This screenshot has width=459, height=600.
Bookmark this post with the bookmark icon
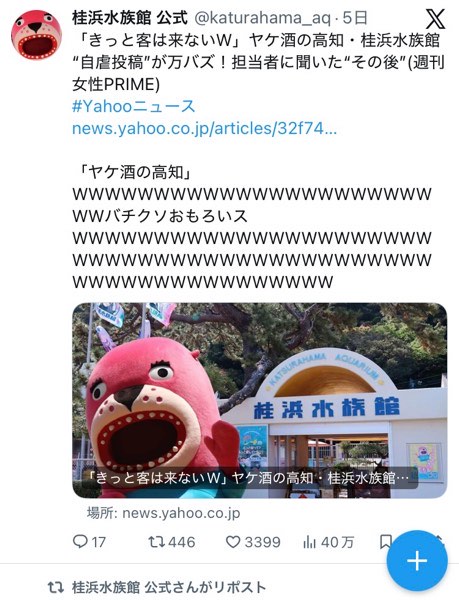pyautogui.click(x=385, y=541)
